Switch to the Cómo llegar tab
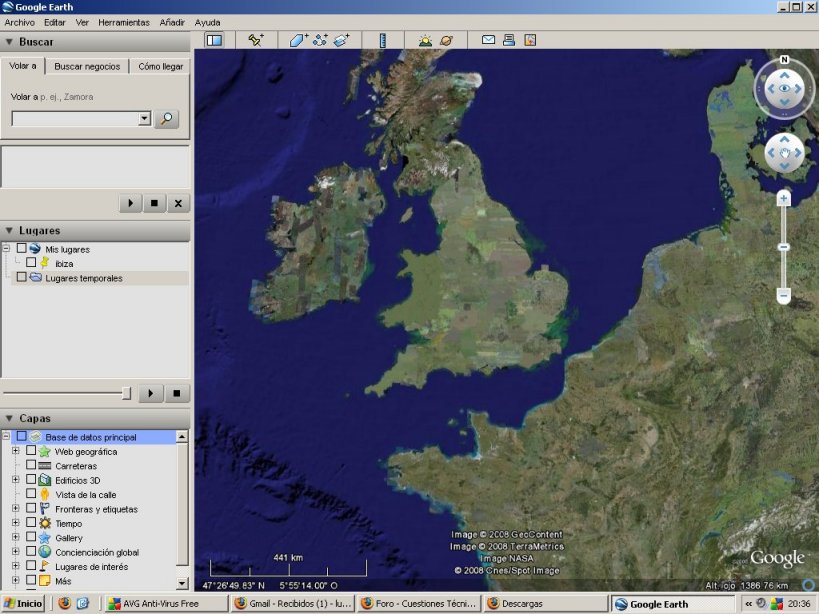819x614 pixels. 160,66
